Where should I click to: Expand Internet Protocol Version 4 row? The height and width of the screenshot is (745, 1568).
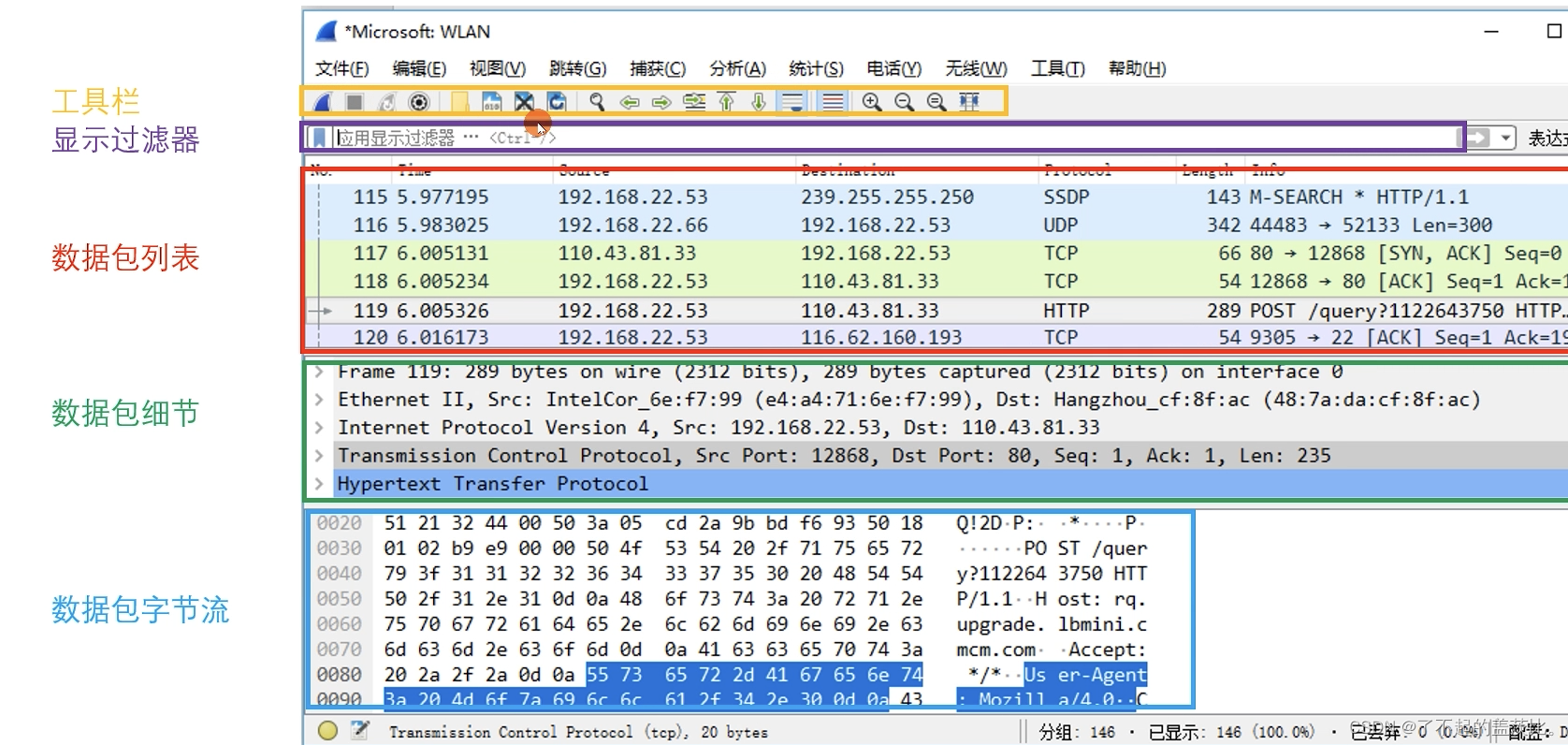click(319, 428)
